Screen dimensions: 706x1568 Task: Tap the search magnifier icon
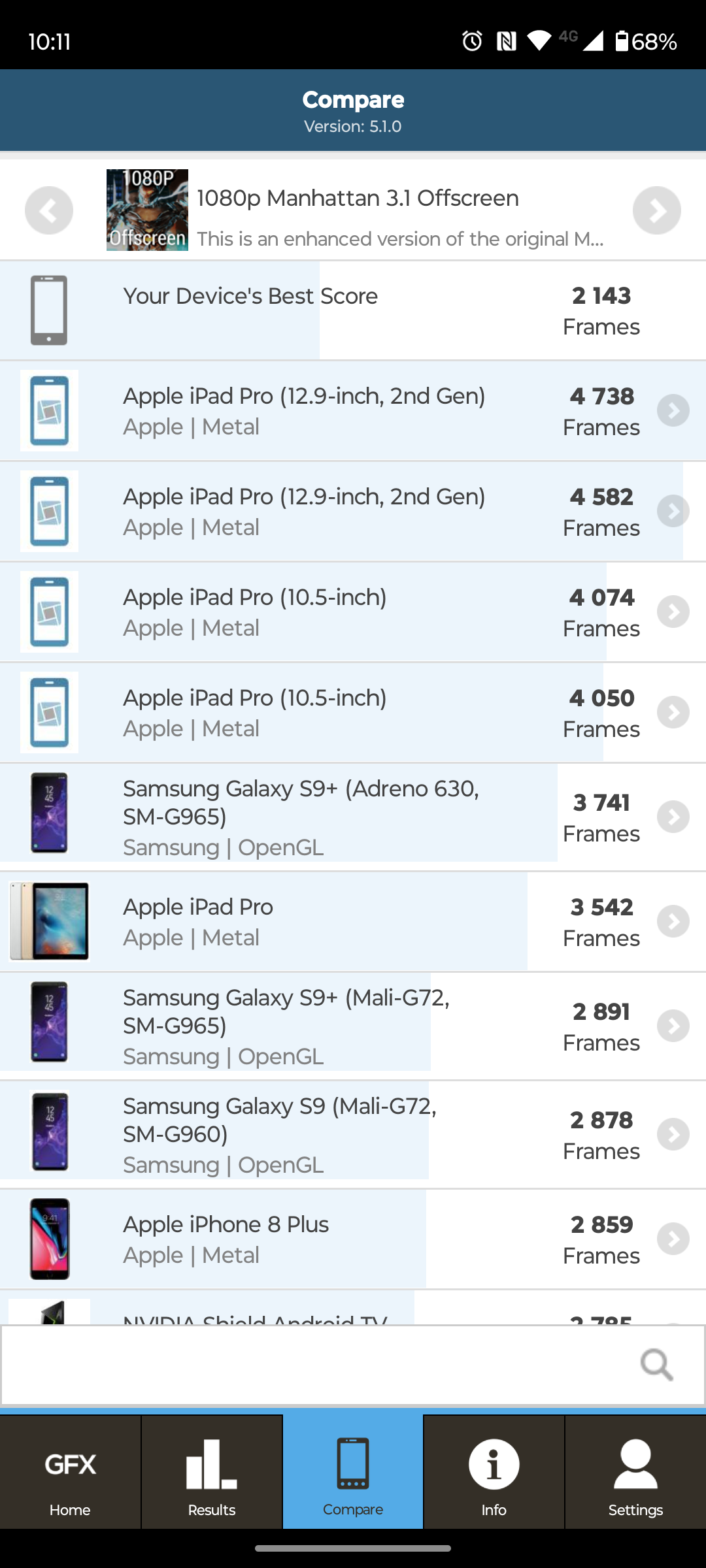click(656, 1365)
